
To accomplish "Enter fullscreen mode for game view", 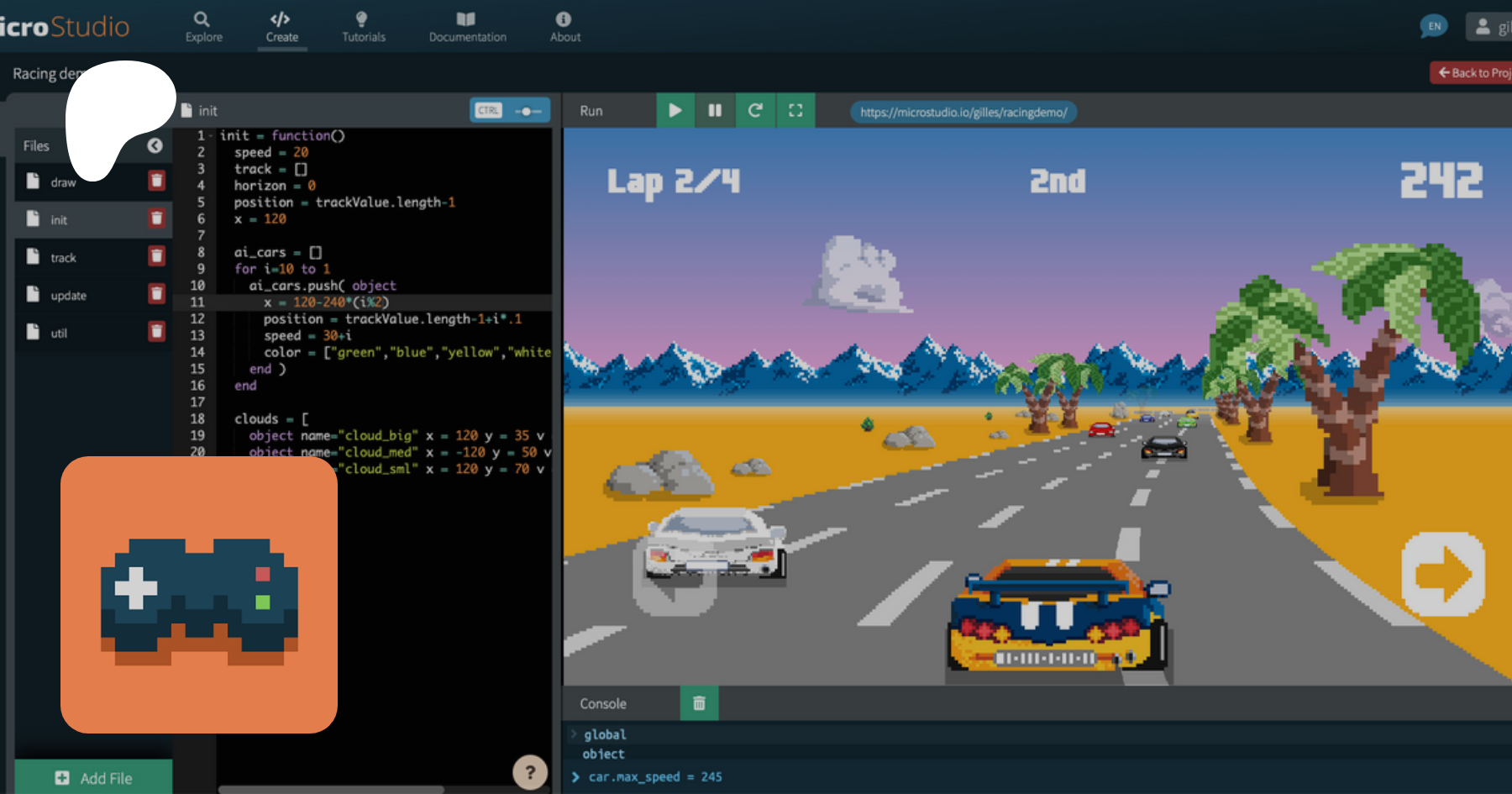I will click(x=795, y=110).
